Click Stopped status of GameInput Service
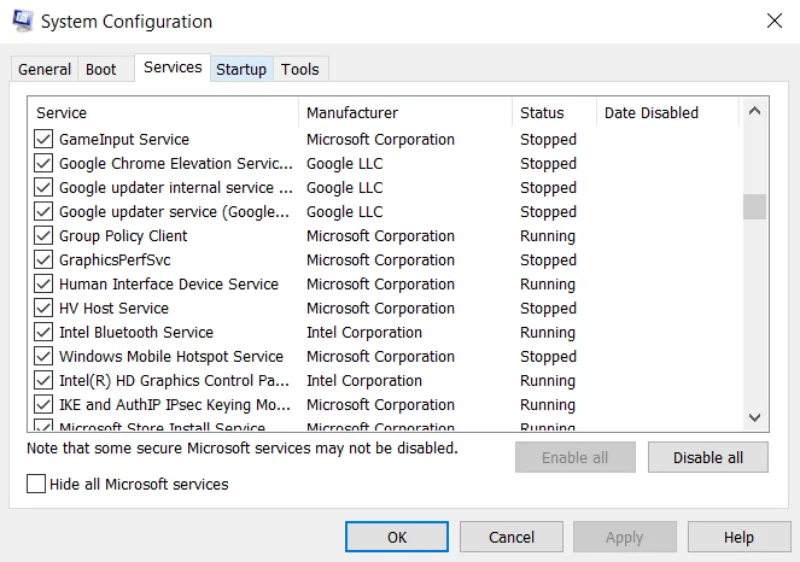This screenshot has height=562, width=800. click(548, 139)
